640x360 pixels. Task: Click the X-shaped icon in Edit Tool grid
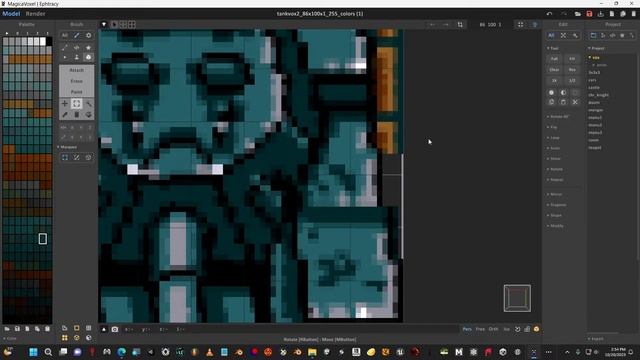[x=575, y=102]
